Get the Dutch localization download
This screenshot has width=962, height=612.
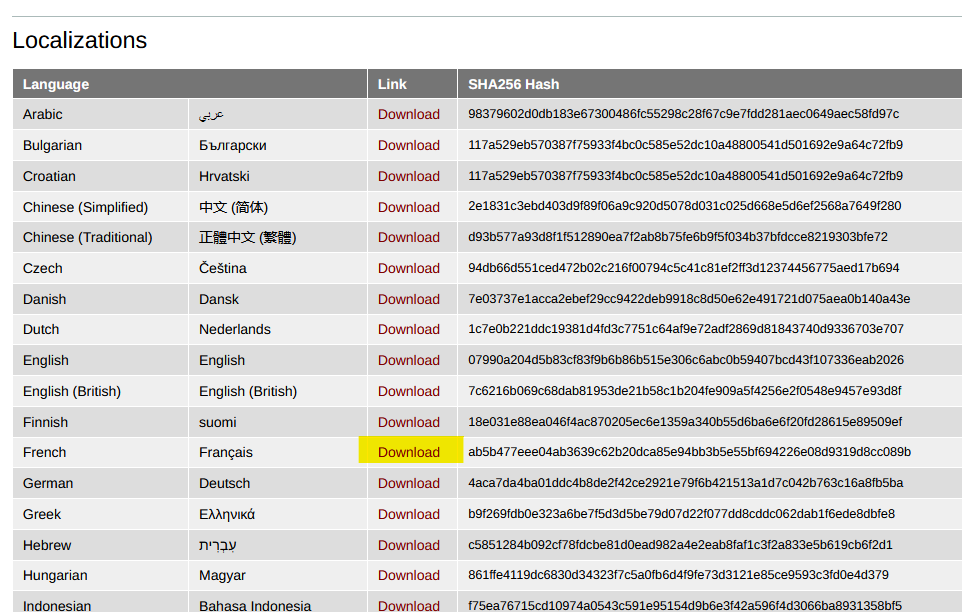coord(408,329)
